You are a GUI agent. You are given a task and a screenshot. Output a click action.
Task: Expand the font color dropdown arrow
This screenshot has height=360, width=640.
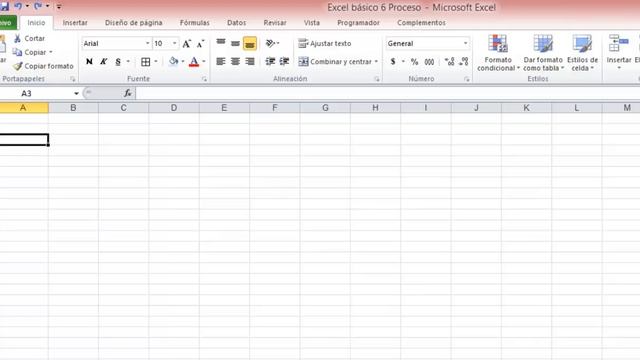click(x=204, y=62)
